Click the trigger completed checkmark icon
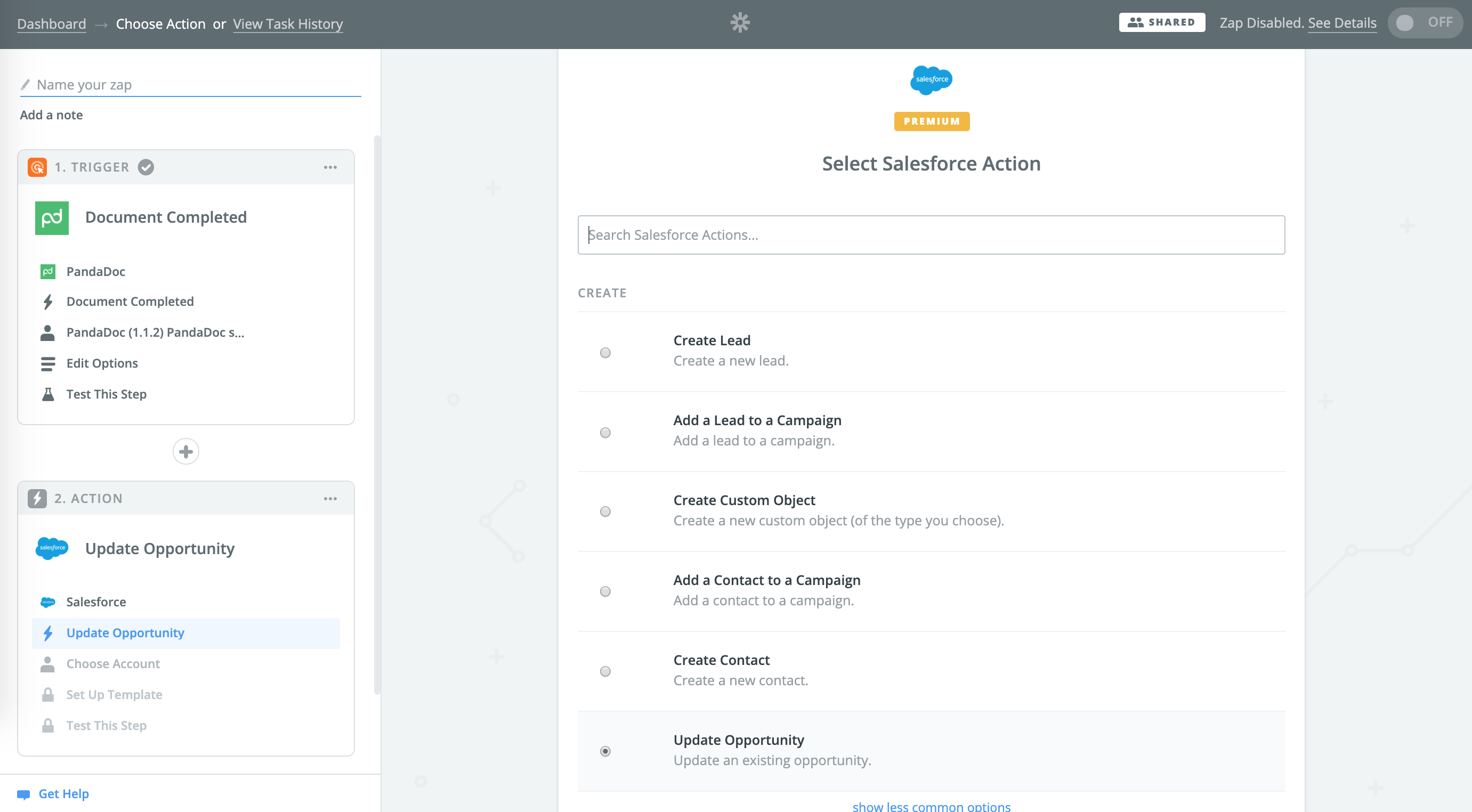The height and width of the screenshot is (812, 1472). click(145, 167)
